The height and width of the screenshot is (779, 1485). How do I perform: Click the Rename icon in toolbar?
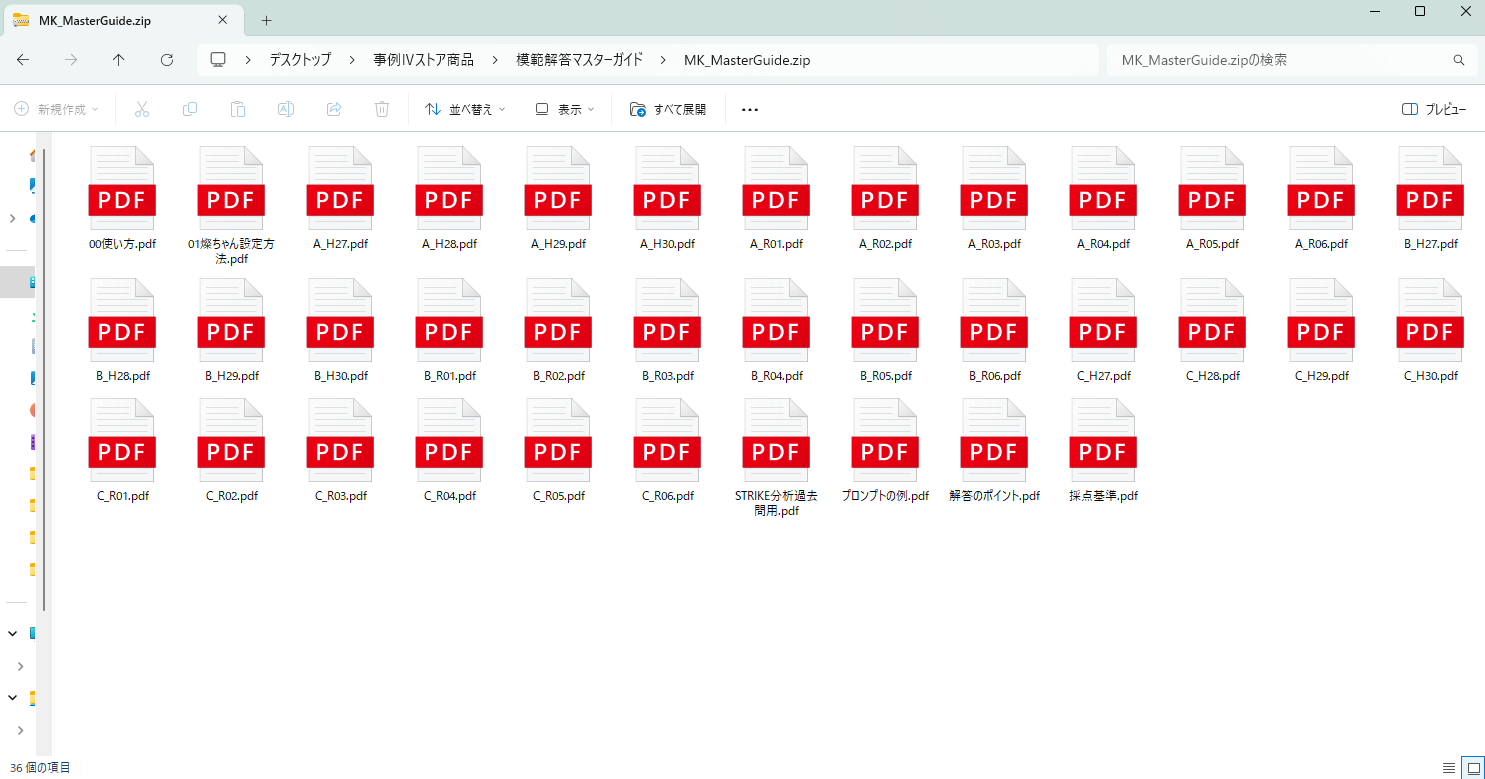[x=286, y=109]
